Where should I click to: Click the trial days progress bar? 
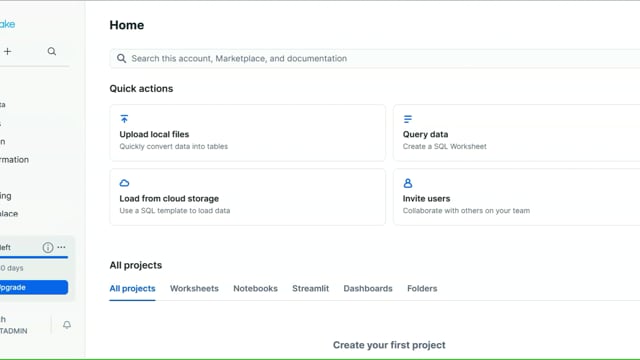click(x=34, y=257)
